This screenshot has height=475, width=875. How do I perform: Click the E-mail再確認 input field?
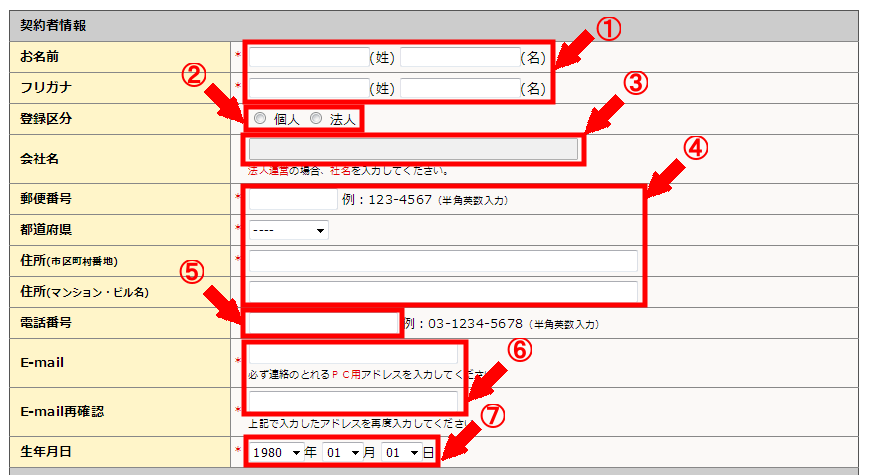(353, 401)
